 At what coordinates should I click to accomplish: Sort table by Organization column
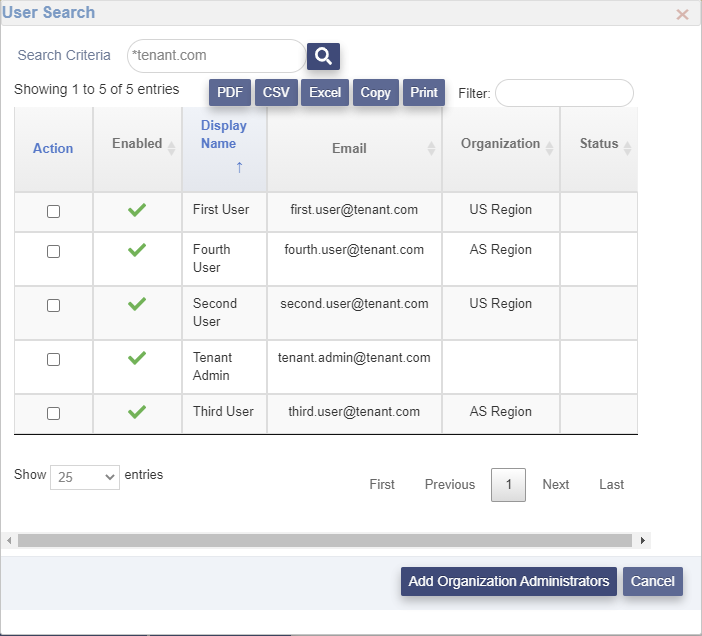(x=549, y=148)
